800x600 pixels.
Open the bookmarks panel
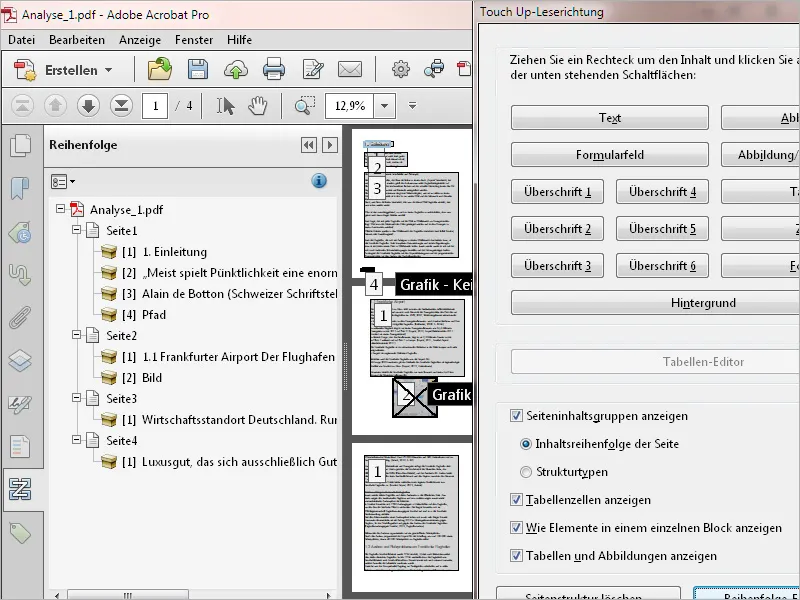[20, 188]
